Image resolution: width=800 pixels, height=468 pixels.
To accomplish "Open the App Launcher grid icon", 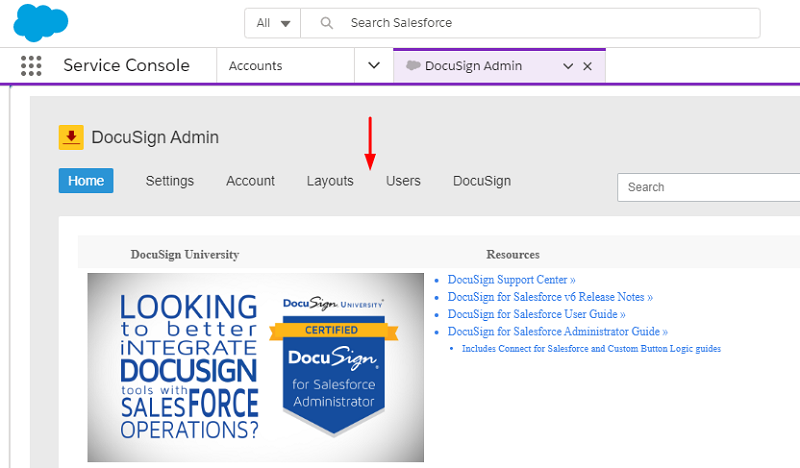I will click(x=31, y=66).
